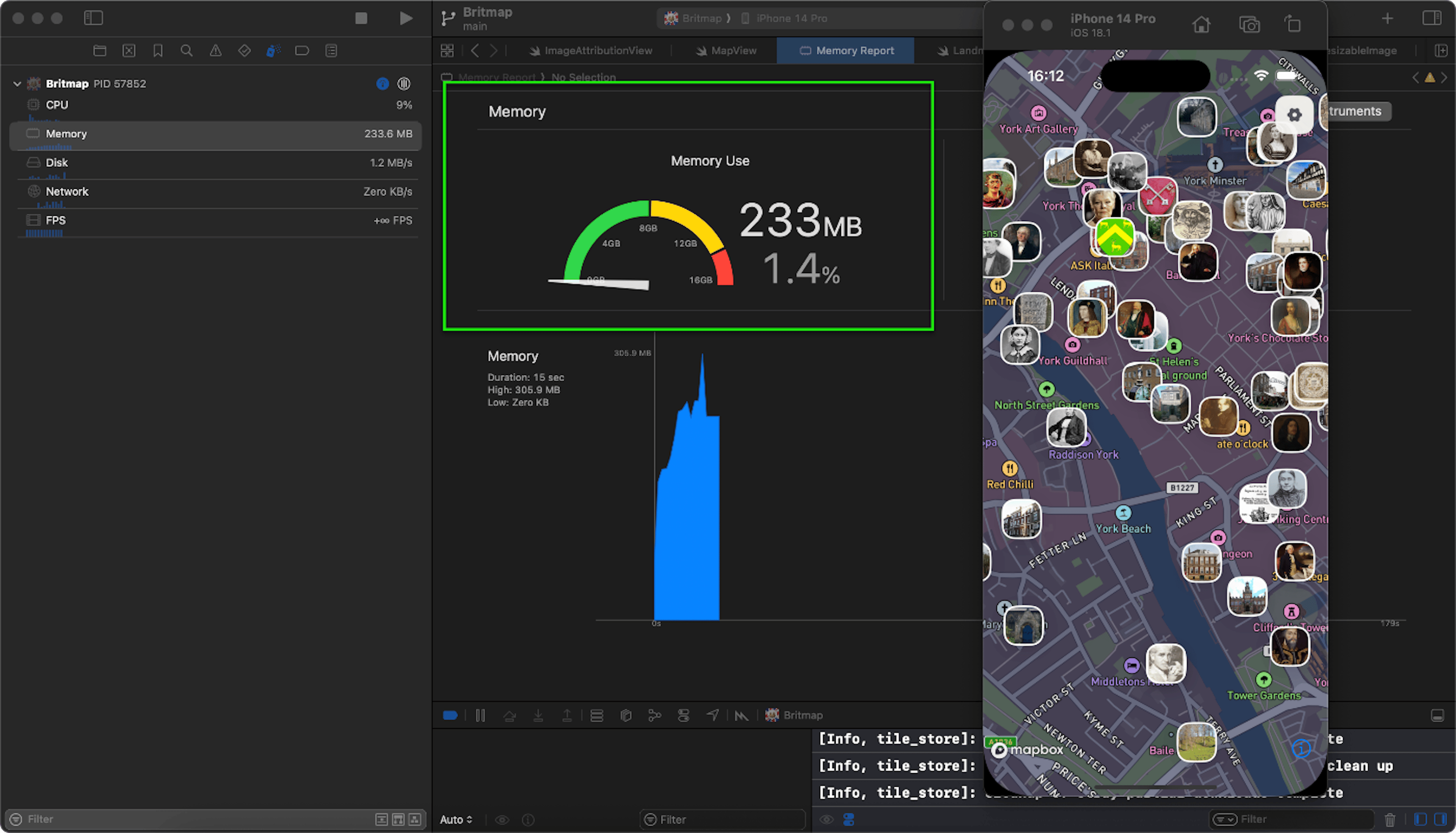Collapse the Britmap process disclosure arrow
This screenshot has width=1456, height=833.
click(x=17, y=83)
